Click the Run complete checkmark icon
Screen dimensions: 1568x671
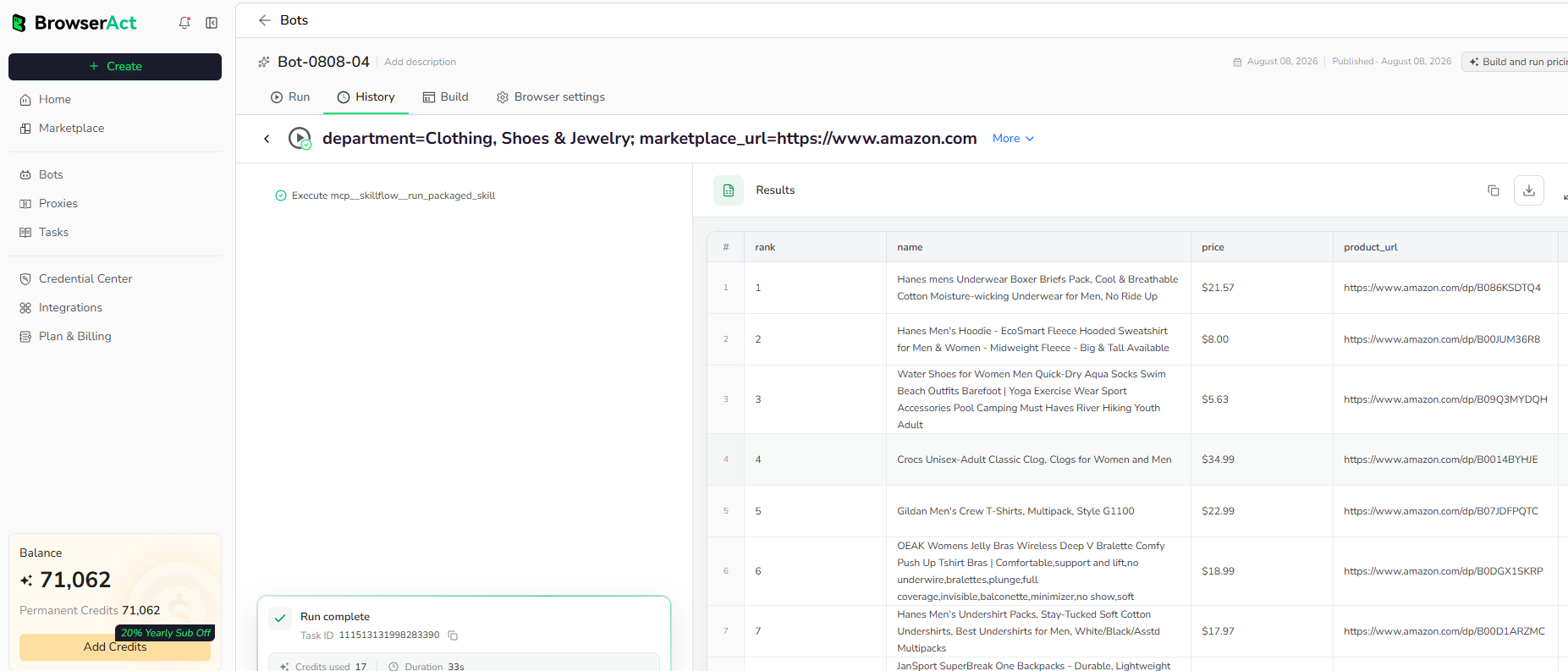280,619
